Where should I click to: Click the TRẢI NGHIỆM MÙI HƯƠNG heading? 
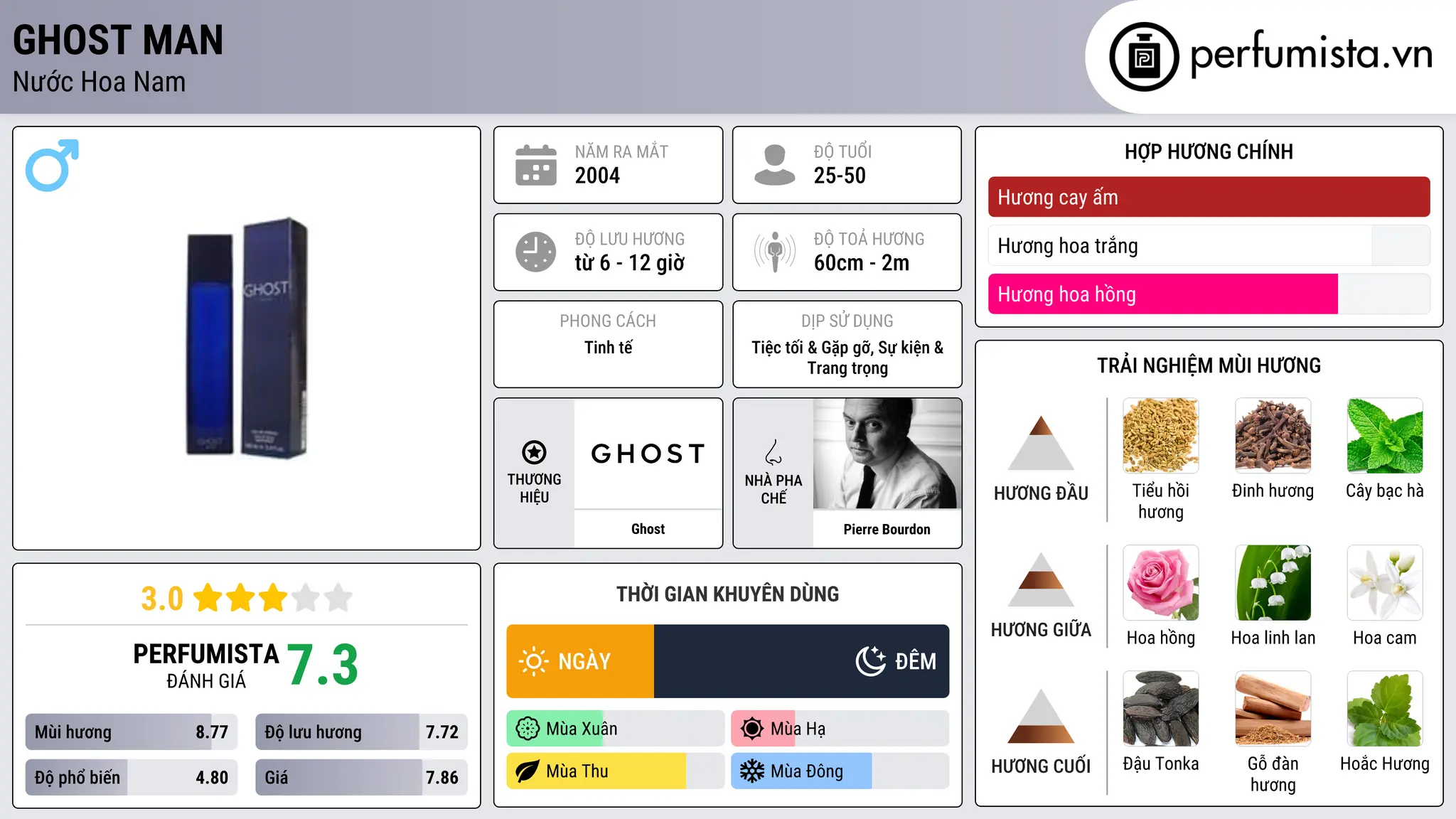(1209, 365)
